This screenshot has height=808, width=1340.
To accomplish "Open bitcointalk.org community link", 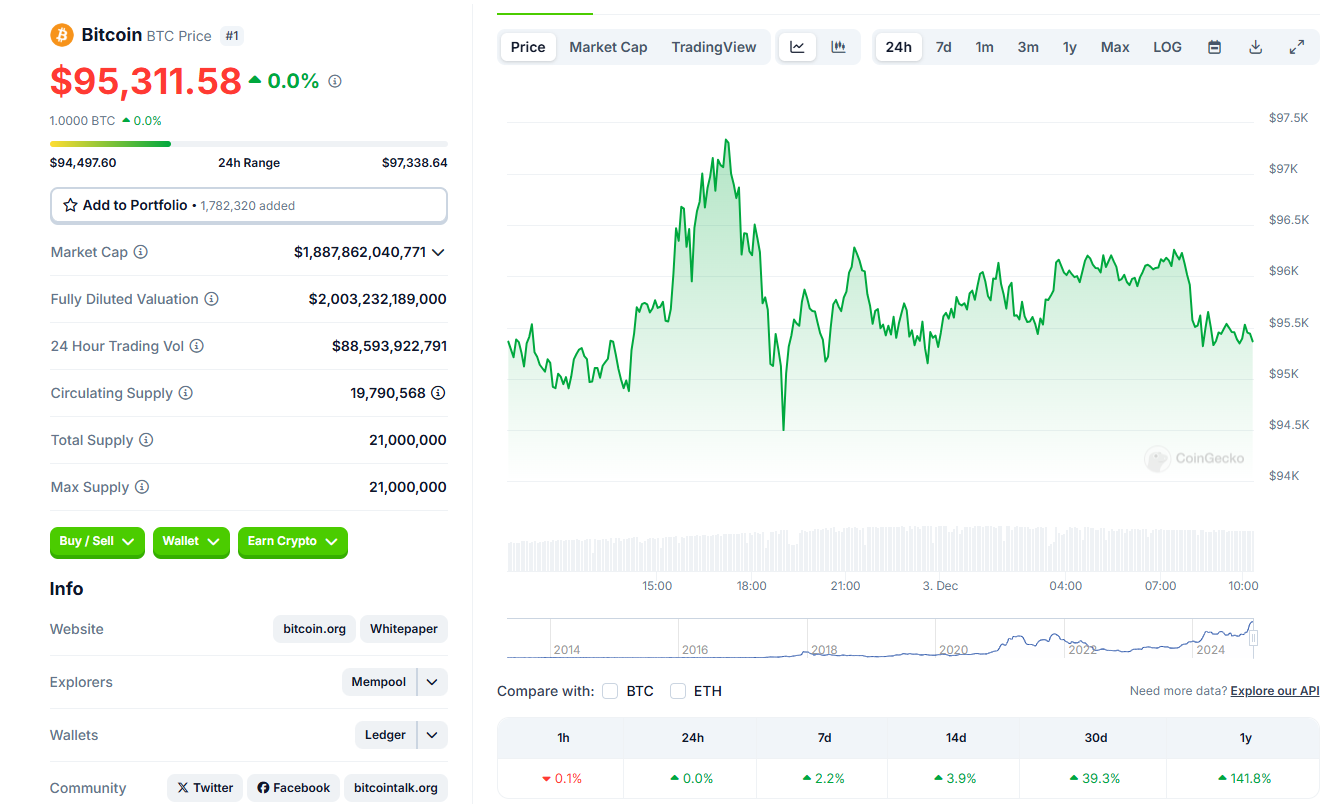I will click(x=396, y=788).
